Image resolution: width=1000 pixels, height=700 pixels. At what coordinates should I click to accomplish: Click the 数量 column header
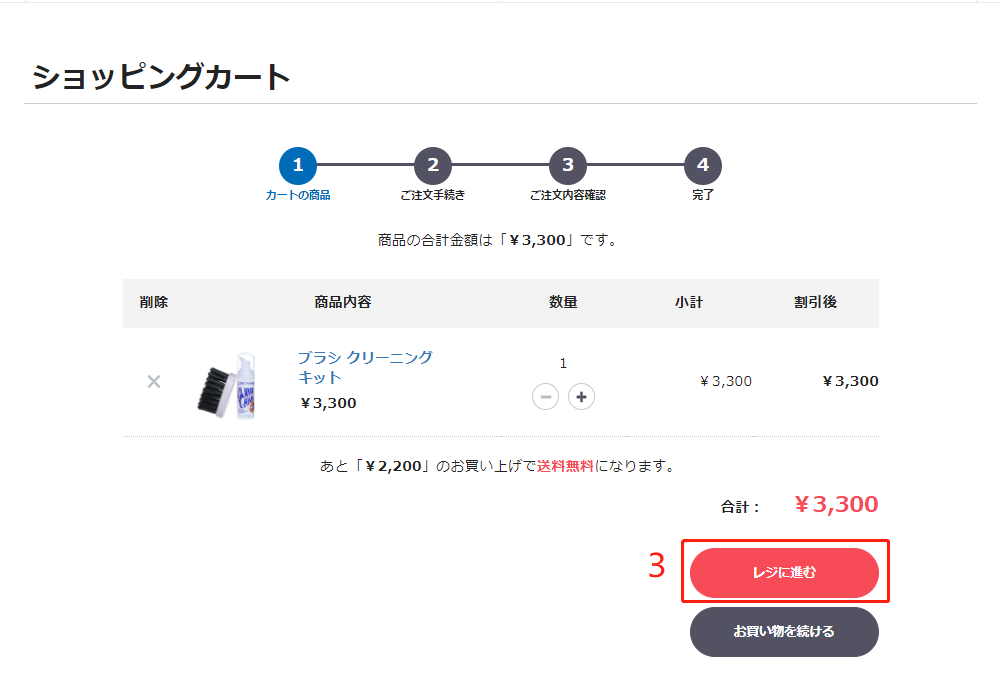pyautogui.click(x=563, y=302)
